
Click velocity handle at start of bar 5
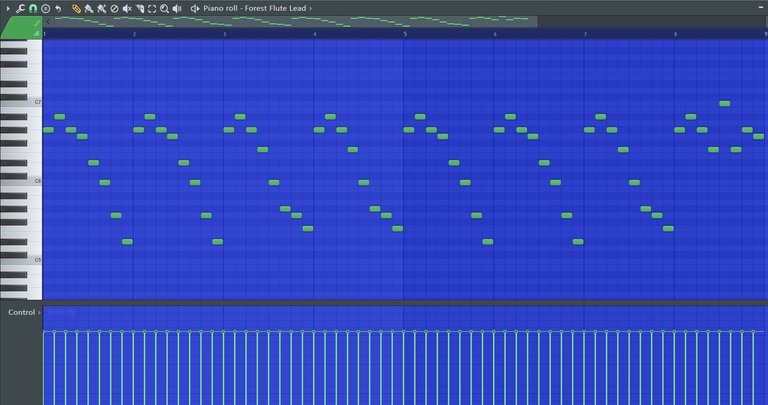click(x=404, y=332)
